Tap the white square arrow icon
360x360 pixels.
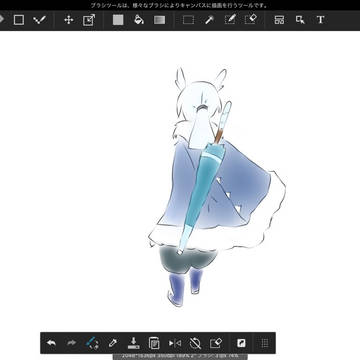[241, 343]
